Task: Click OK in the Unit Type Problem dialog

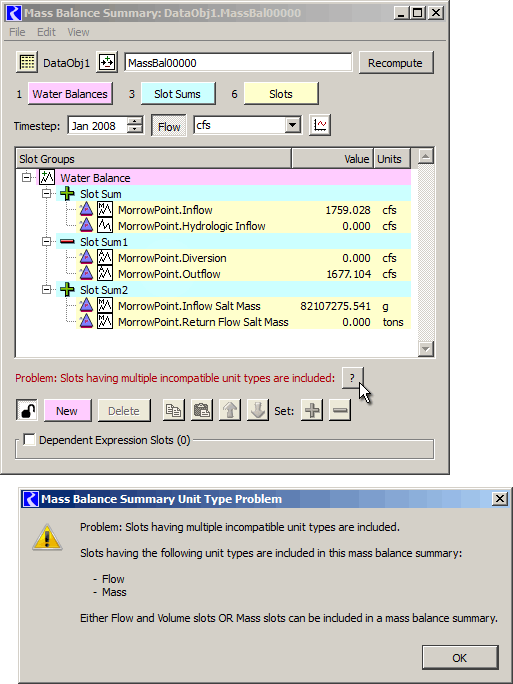Action: (x=460, y=657)
